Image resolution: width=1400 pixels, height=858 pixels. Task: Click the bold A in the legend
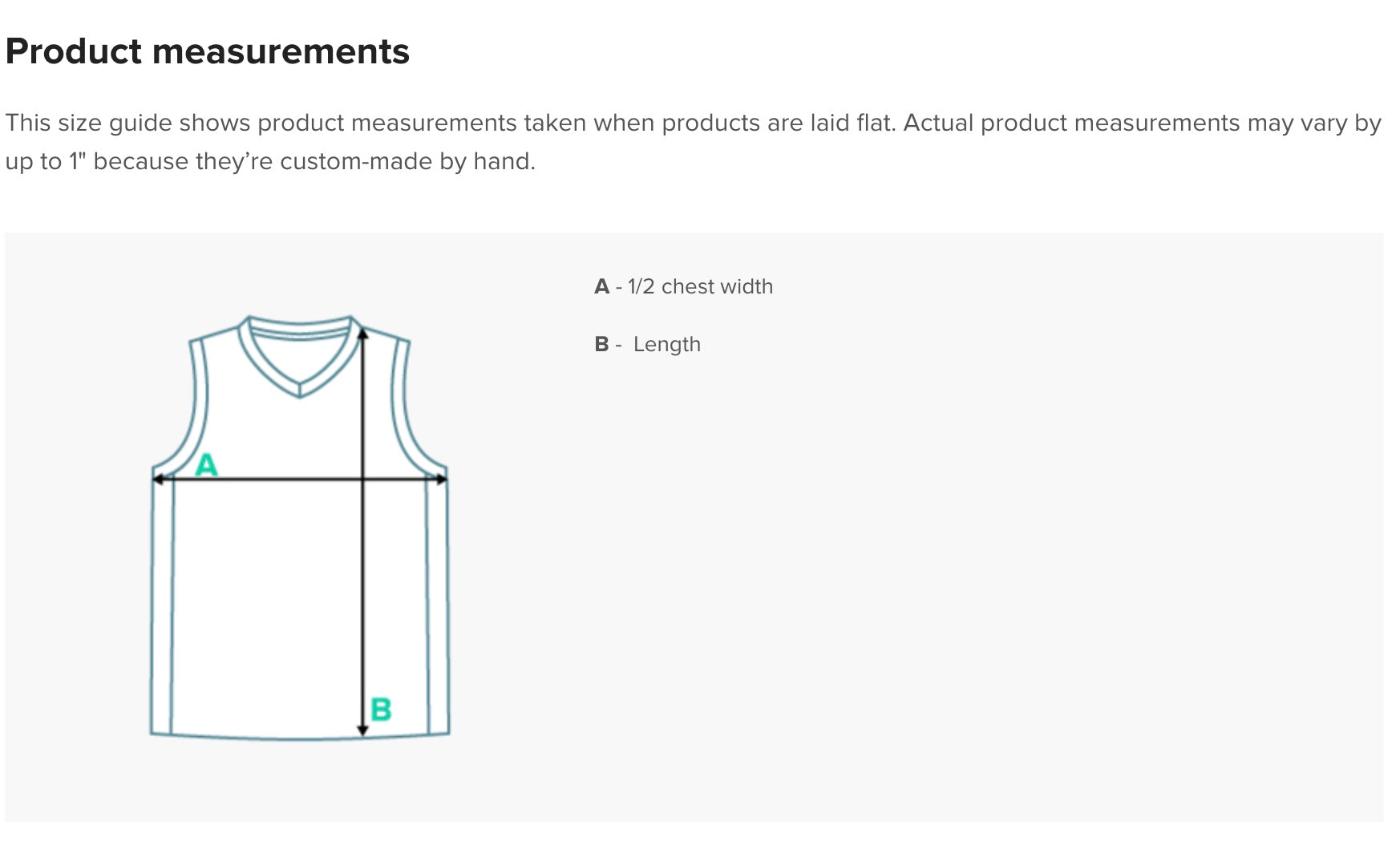(601, 286)
